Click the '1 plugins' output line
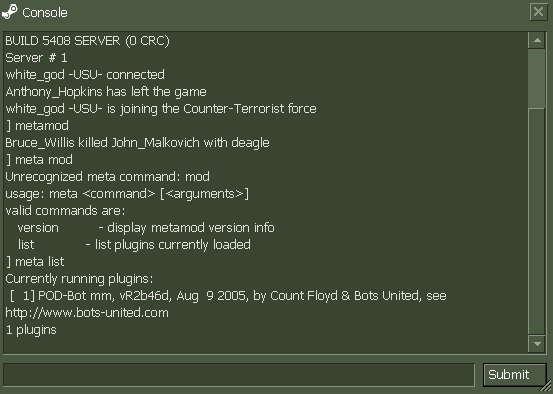Screen dimensions: 553x394 pyautogui.click(x=31, y=330)
